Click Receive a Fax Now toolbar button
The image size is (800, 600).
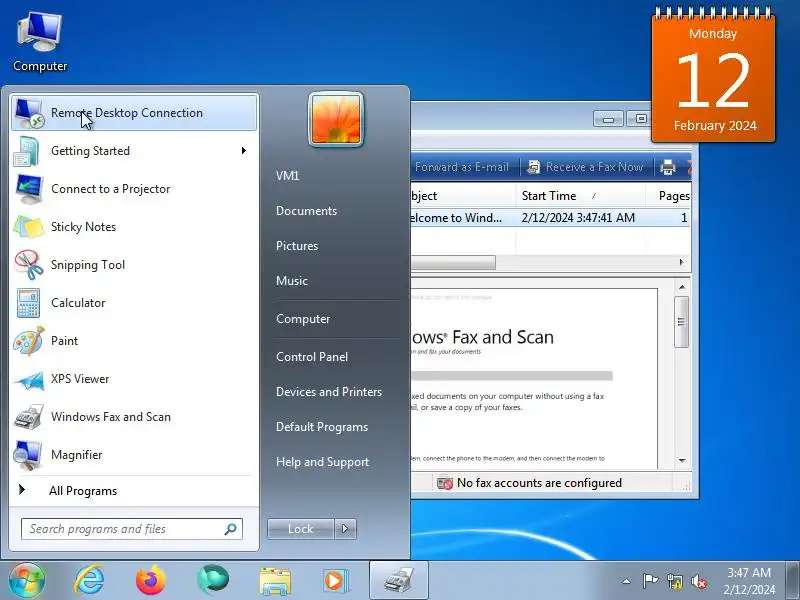pos(585,167)
